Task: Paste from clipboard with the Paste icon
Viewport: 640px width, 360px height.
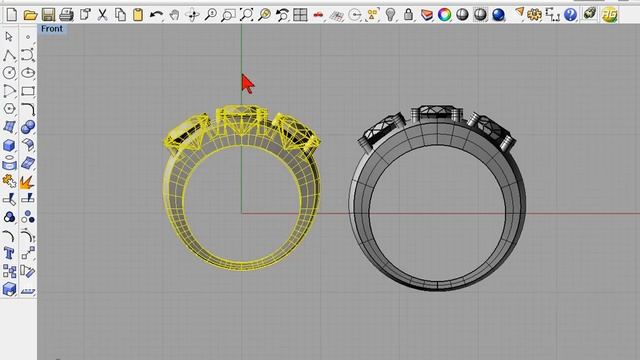Action: (138, 15)
